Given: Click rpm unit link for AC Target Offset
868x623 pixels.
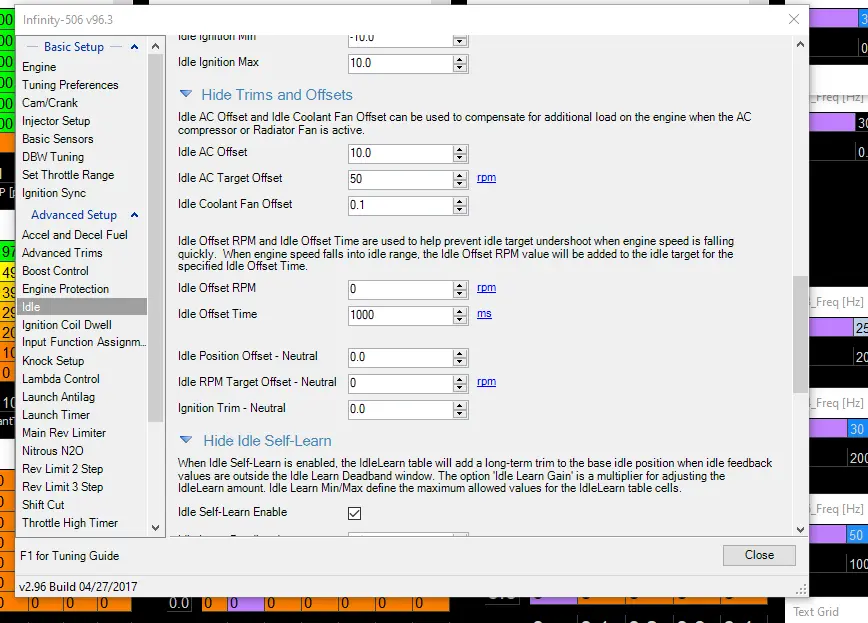Looking at the screenshot, I should point(486,178).
